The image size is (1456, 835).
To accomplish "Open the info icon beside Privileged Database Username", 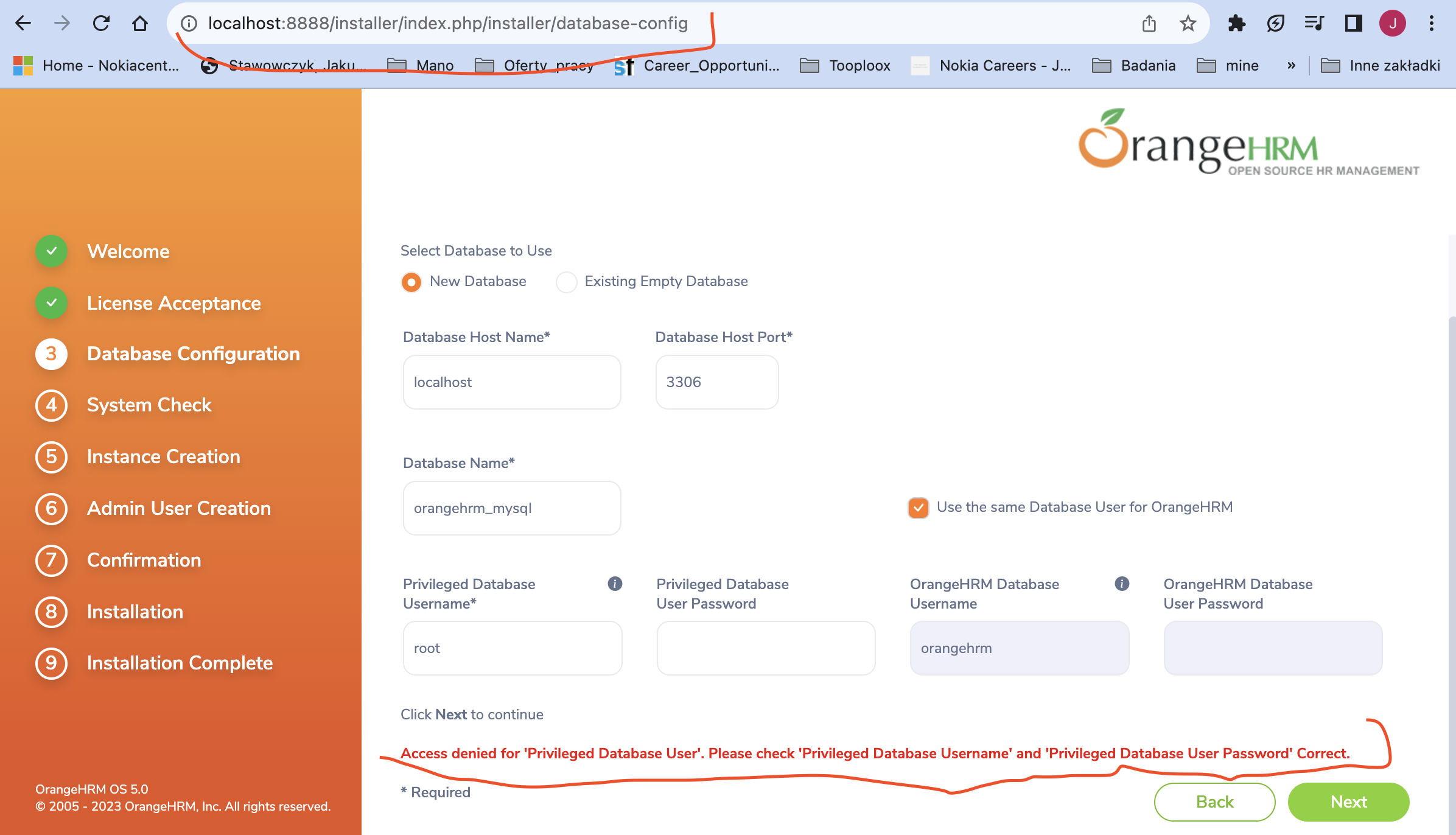I will 615,584.
